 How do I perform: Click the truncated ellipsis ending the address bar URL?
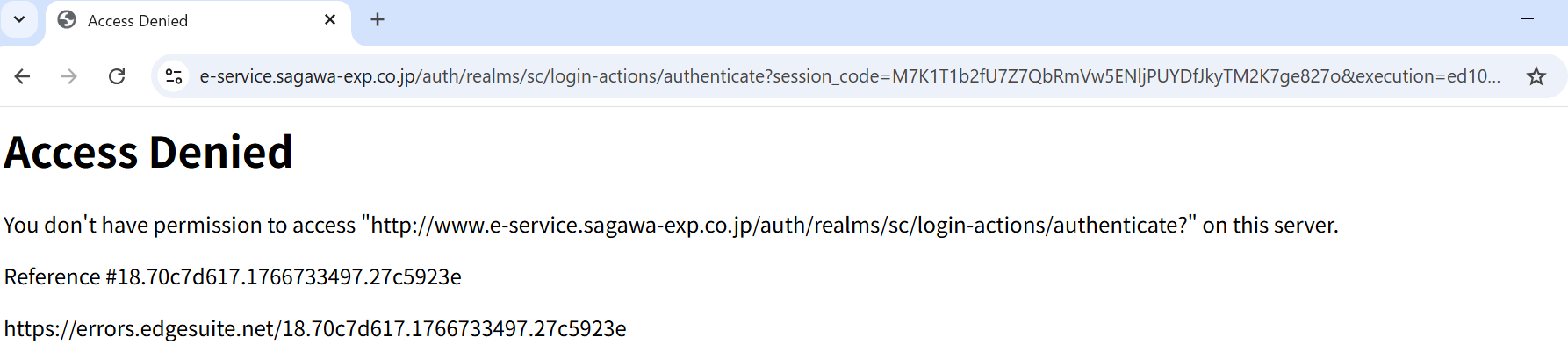1491,76
